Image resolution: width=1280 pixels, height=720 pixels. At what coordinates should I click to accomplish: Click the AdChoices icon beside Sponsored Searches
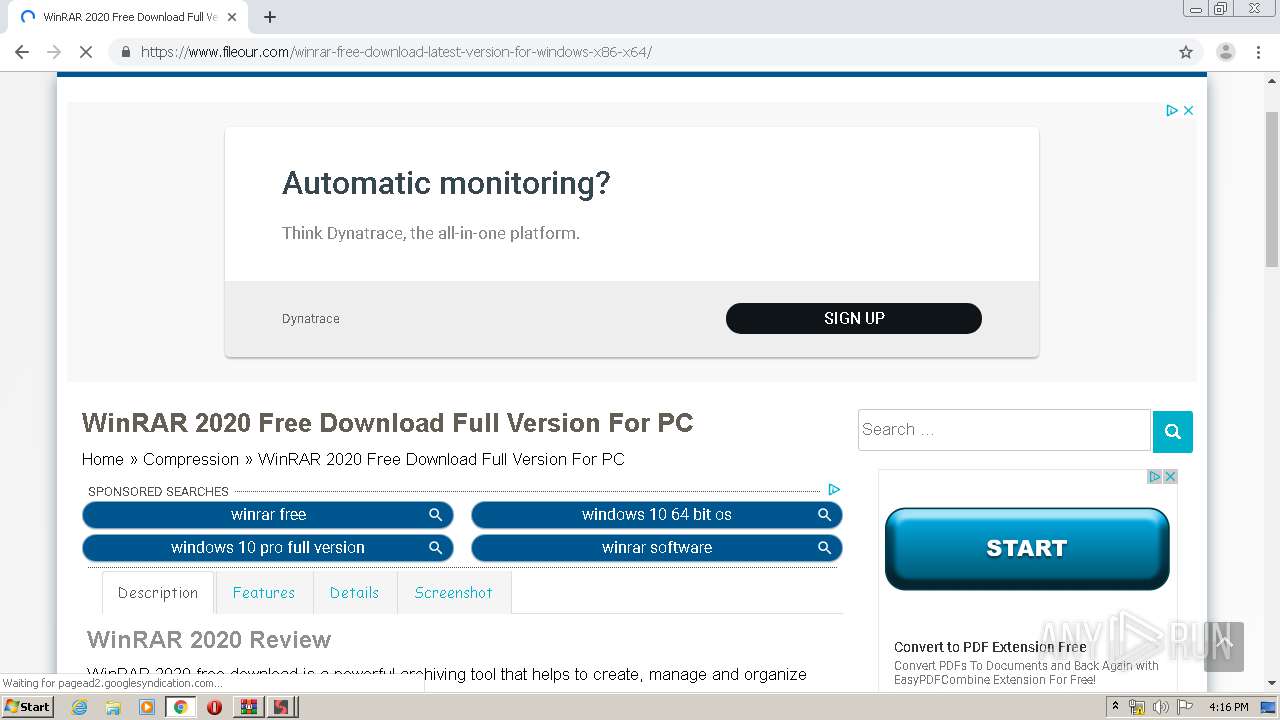click(x=834, y=490)
